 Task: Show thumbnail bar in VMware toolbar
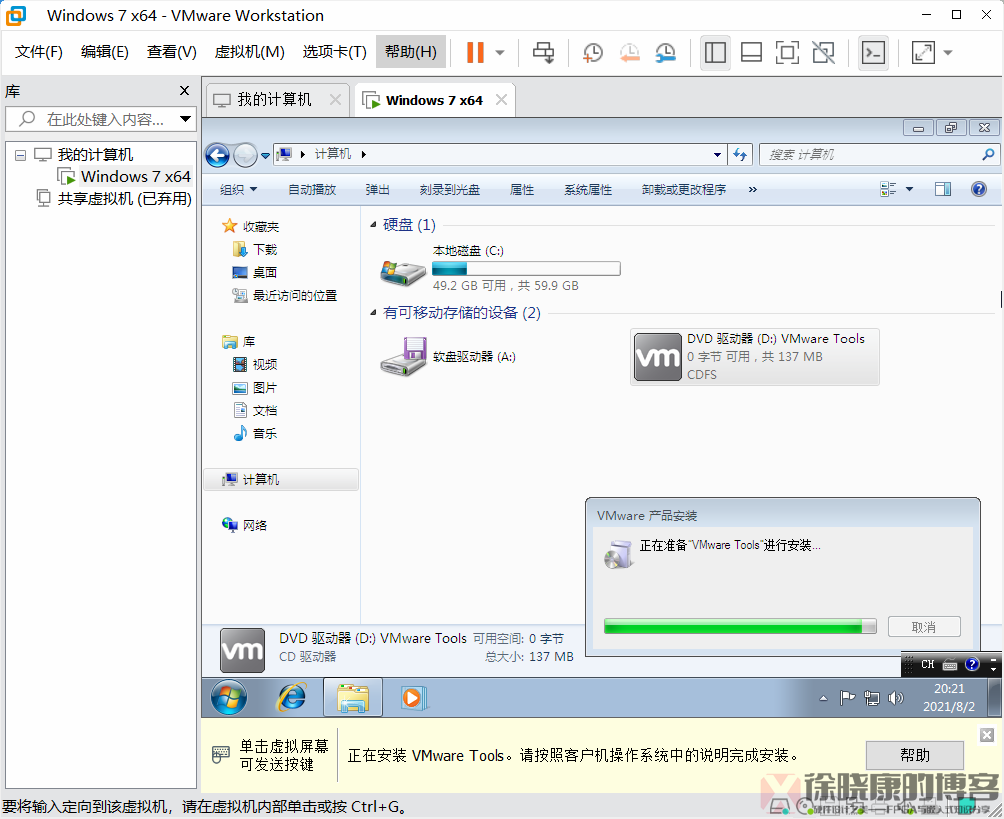(751, 52)
